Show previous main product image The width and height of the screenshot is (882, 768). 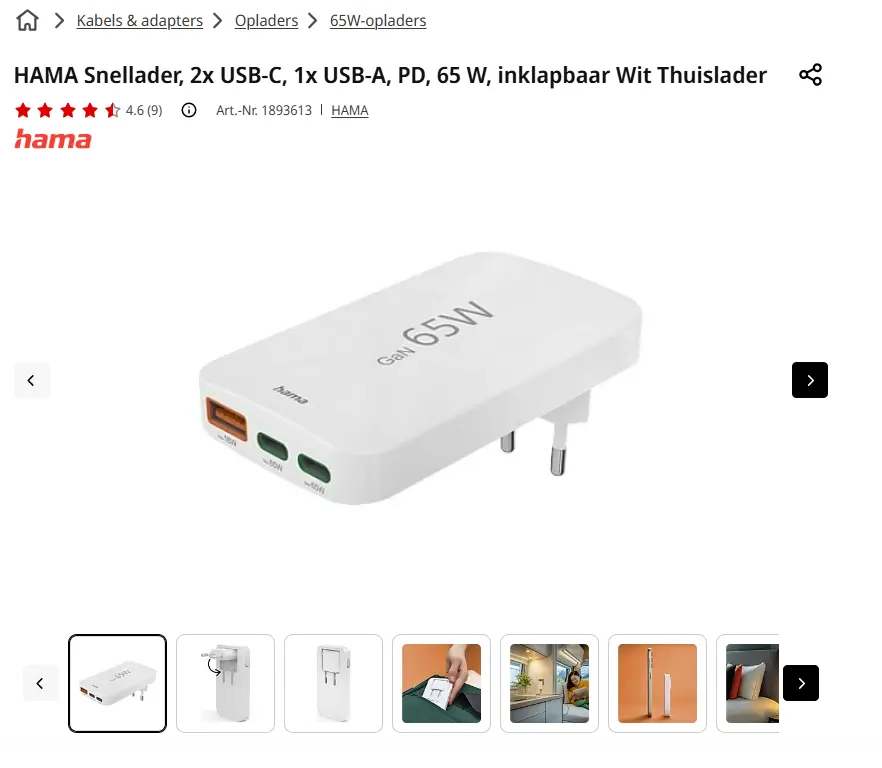(x=32, y=380)
